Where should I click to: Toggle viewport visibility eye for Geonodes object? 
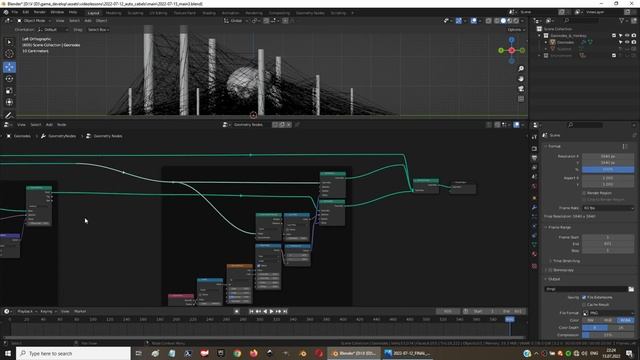coord(627,42)
